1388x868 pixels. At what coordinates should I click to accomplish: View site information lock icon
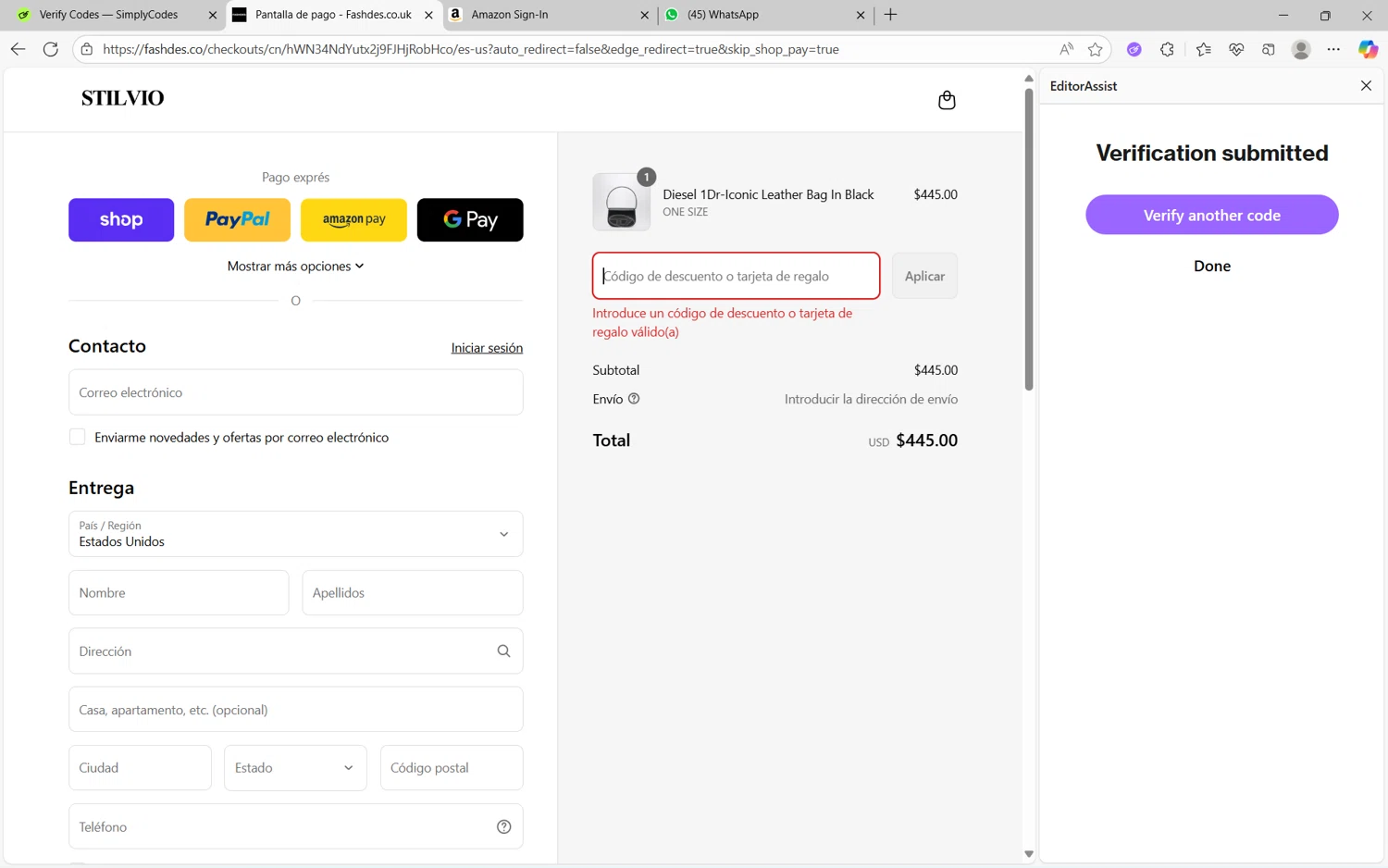pyautogui.click(x=86, y=49)
